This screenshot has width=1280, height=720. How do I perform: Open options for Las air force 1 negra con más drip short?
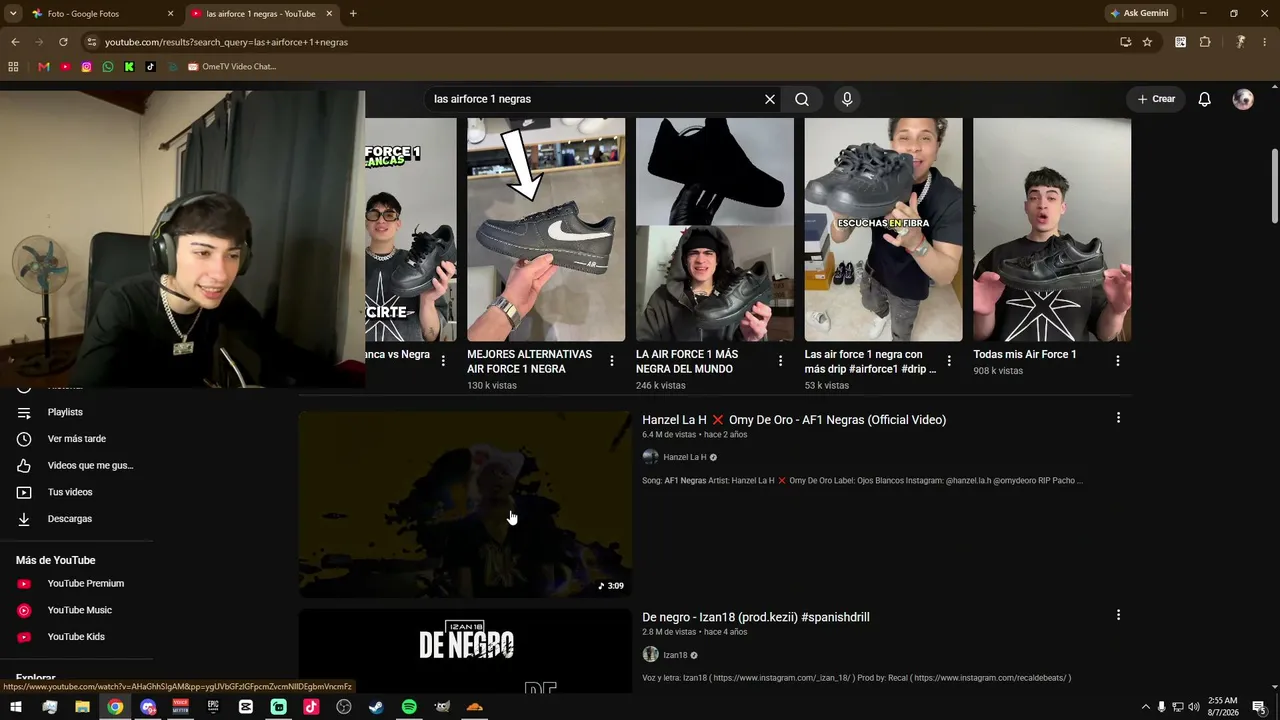point(949,361)
